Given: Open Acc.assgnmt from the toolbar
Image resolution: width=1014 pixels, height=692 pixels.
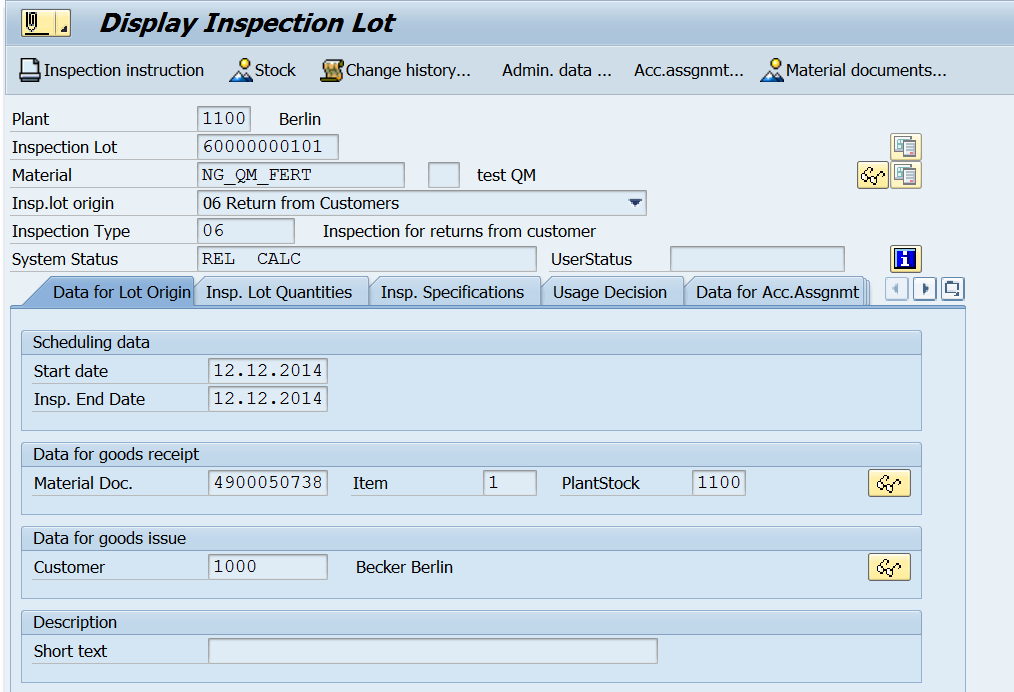Looking at the screenshot, I should click(x=687, y=70).
